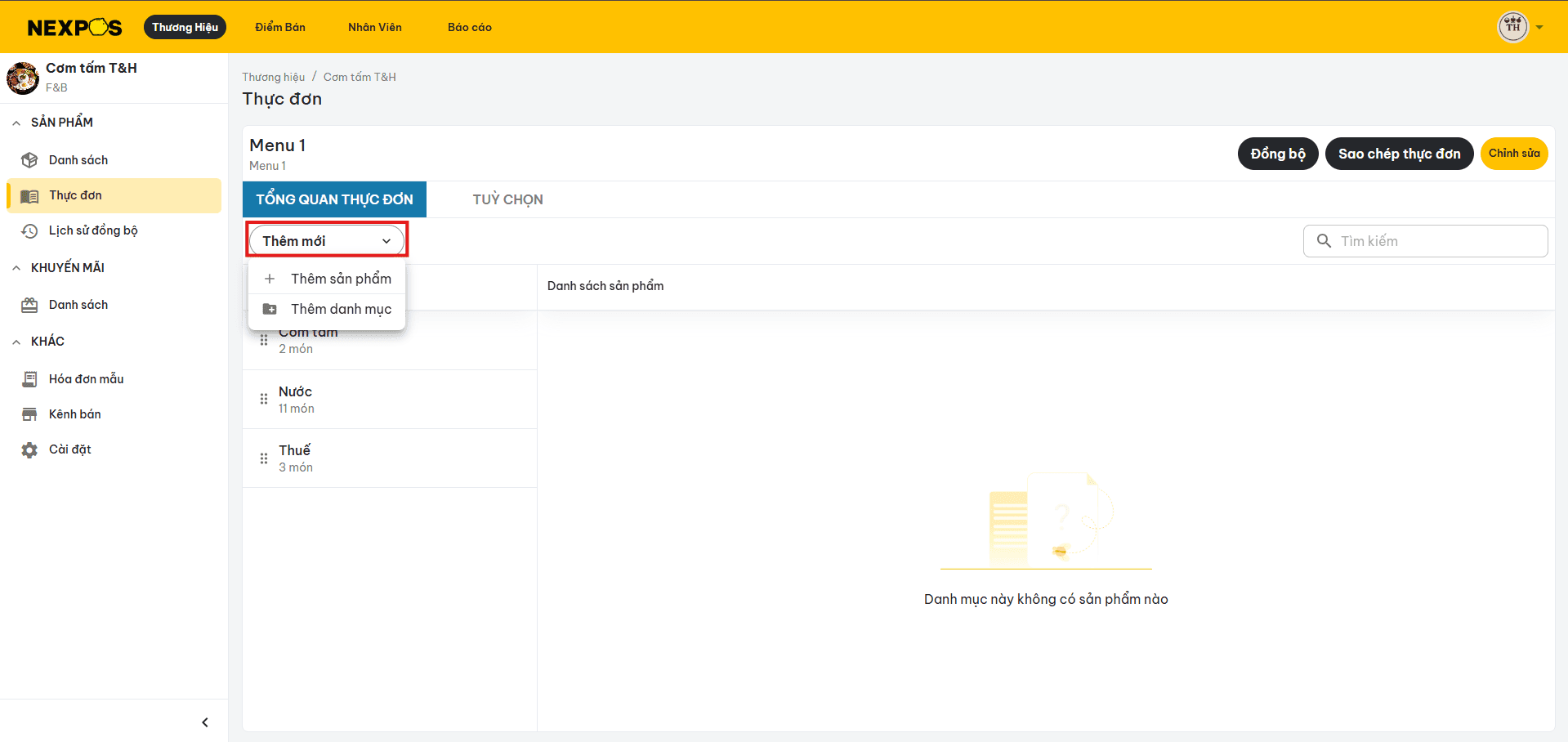
Task: Choose Thêm sản phẩm from the dropdown
Action: pos(327,279)
